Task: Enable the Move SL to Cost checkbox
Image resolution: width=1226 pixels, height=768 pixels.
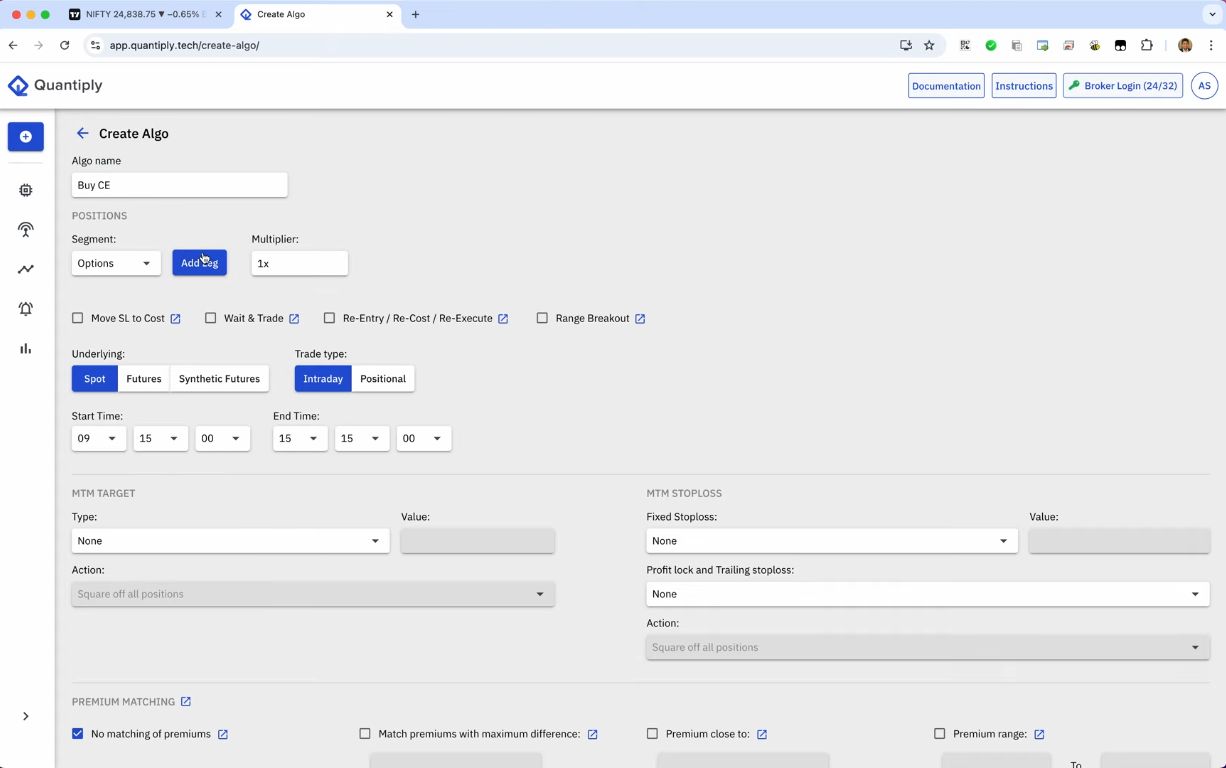Action: 78,318
